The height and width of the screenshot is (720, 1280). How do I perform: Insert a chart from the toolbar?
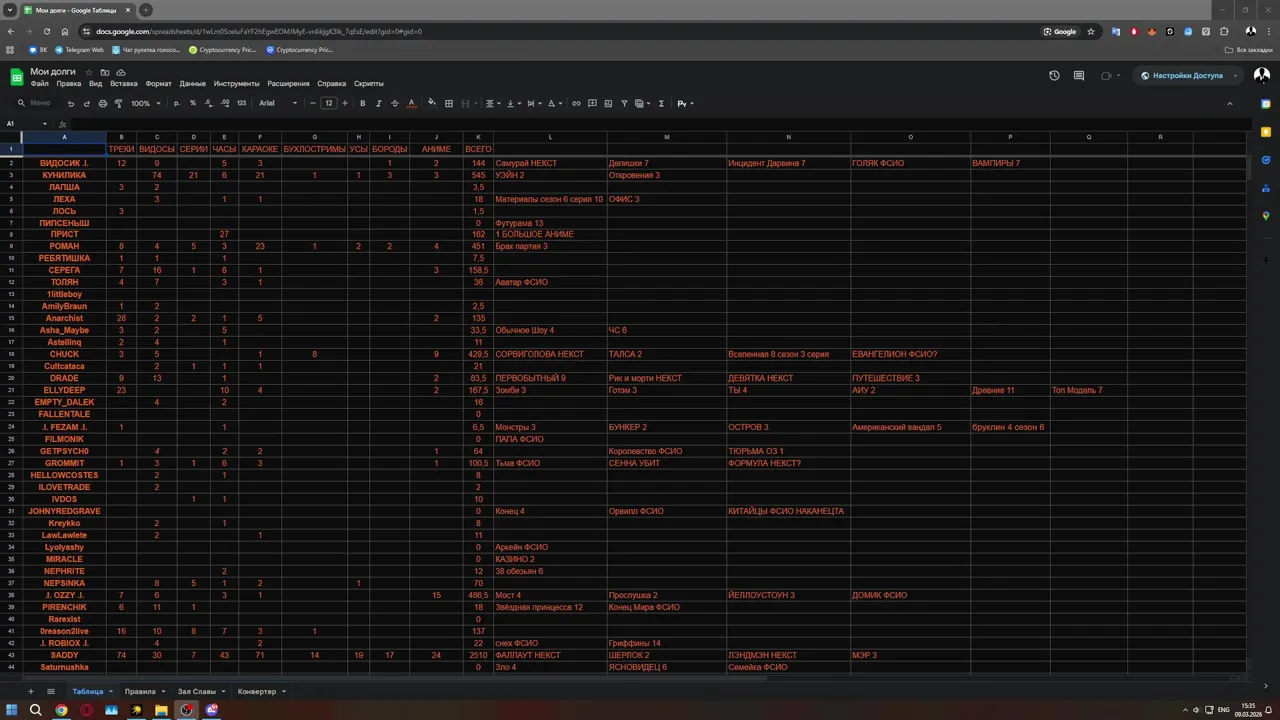click(x=608, y=103)
